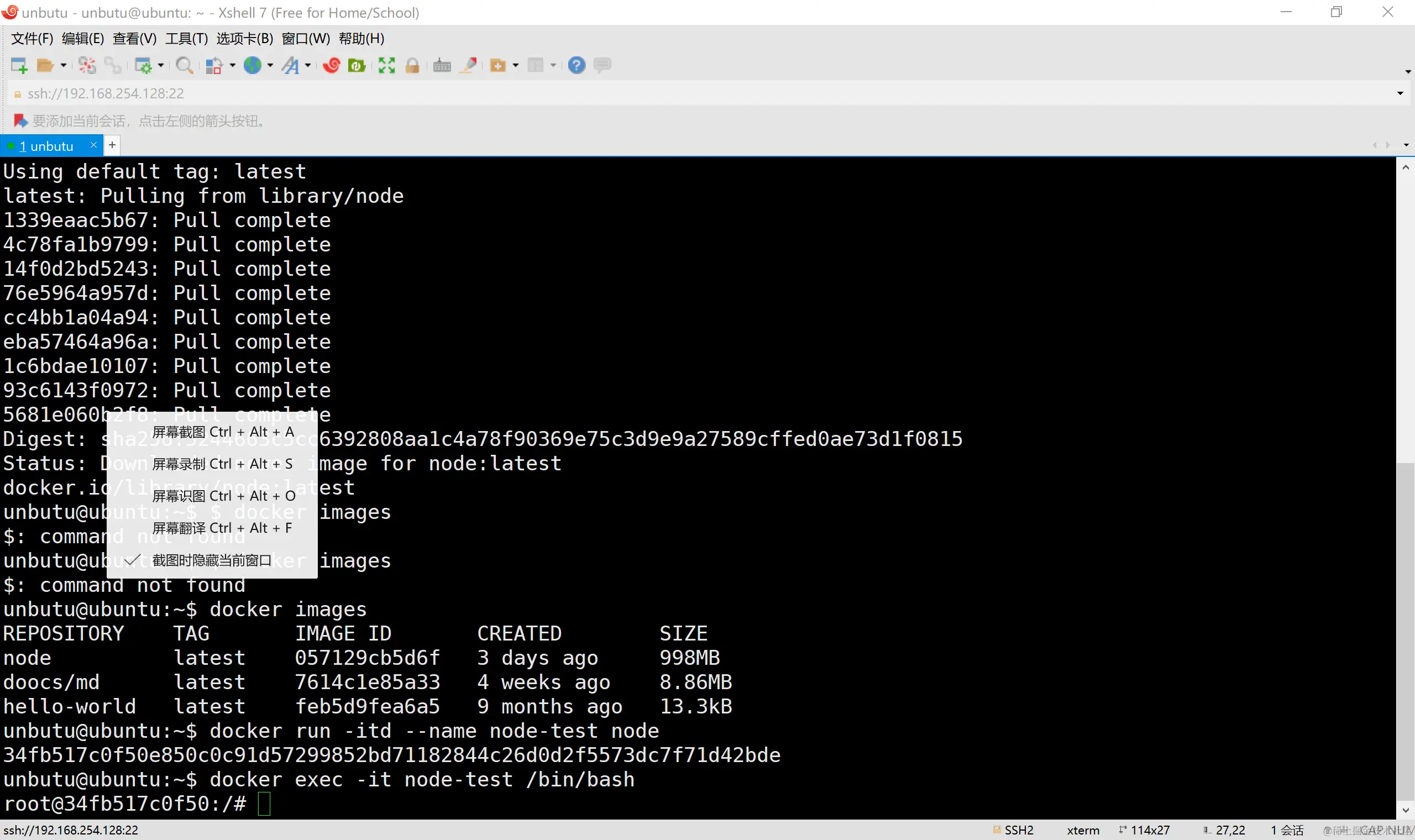Viewport: 1415px width, 840px height.
Task: Select 屏幕截图 Ctrl+Alt+A menu entry
Action: 223,432
